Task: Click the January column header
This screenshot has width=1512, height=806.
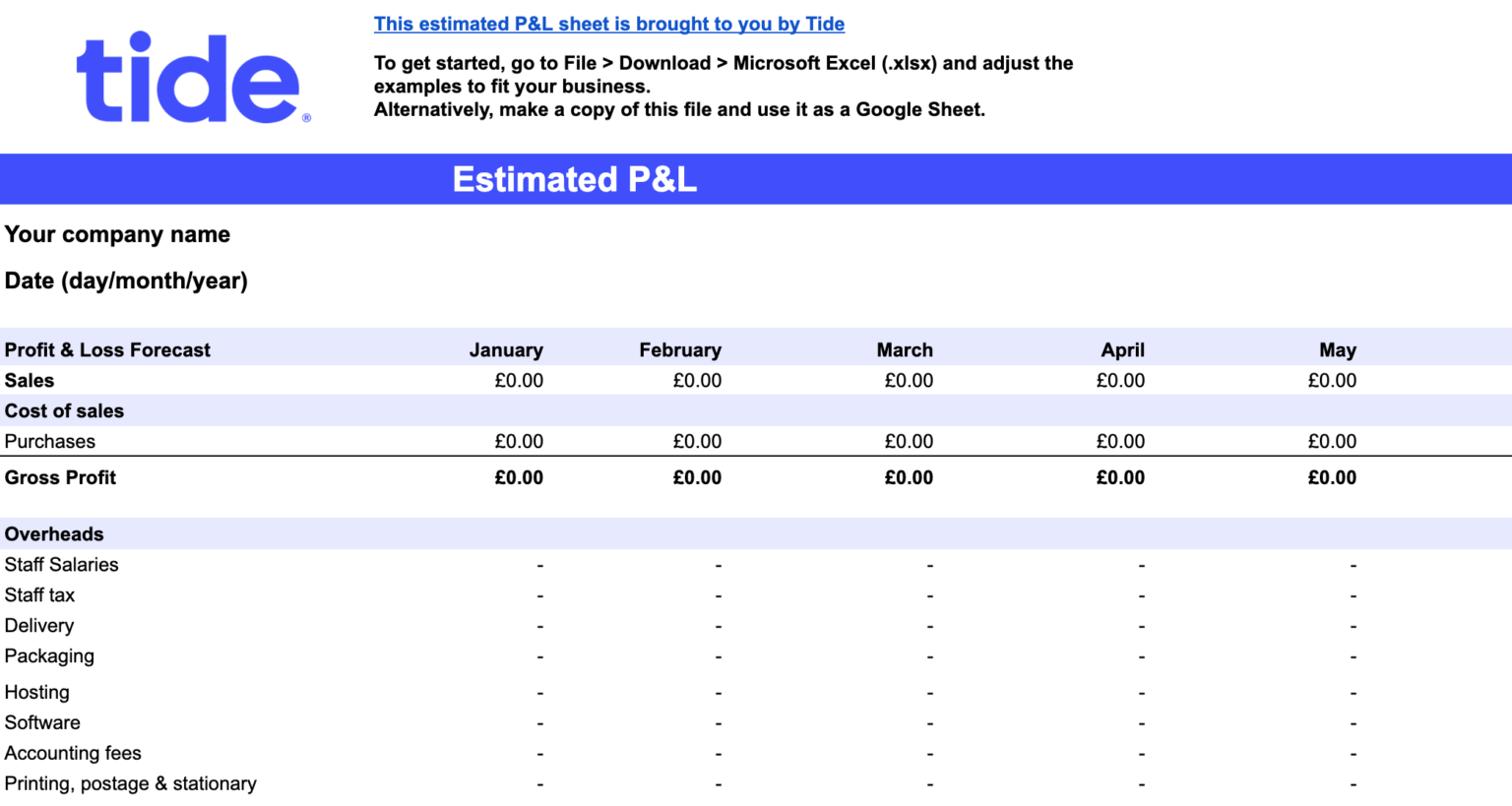Action: (506, 350)
